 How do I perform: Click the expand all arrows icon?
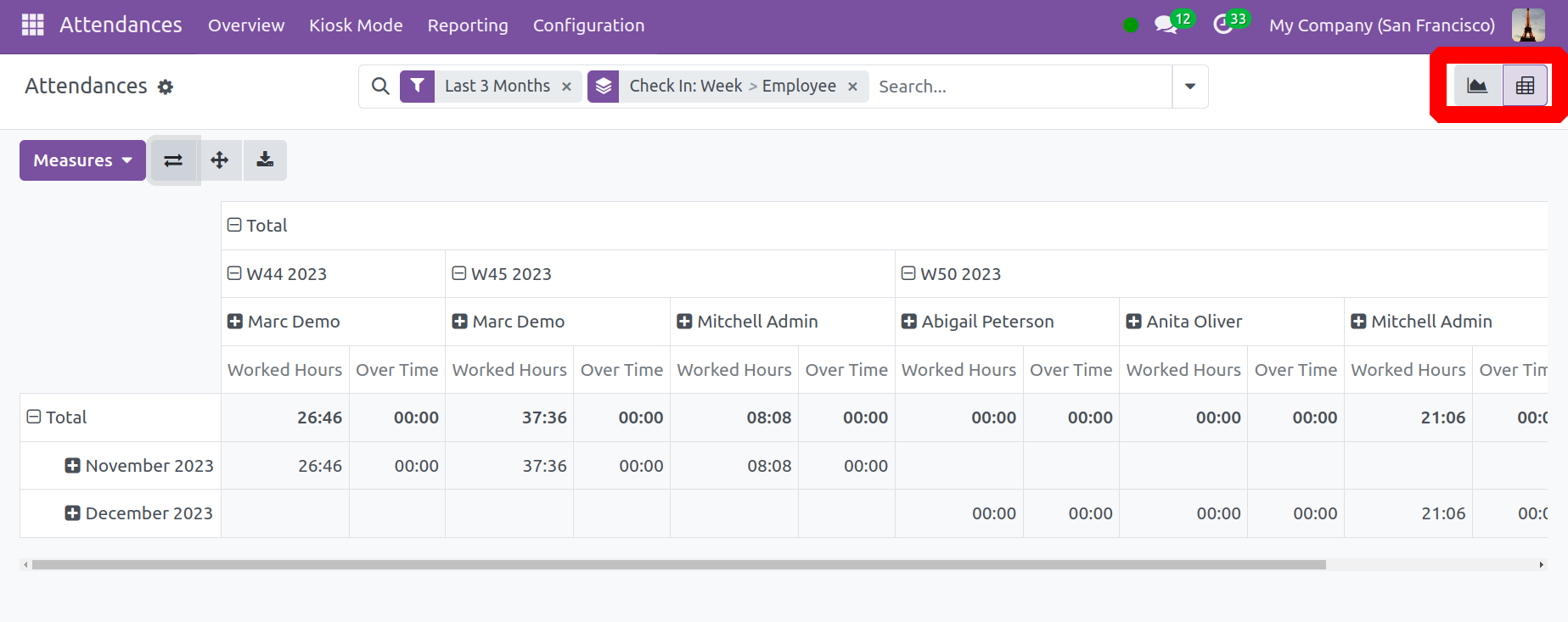tap(220, 160)
